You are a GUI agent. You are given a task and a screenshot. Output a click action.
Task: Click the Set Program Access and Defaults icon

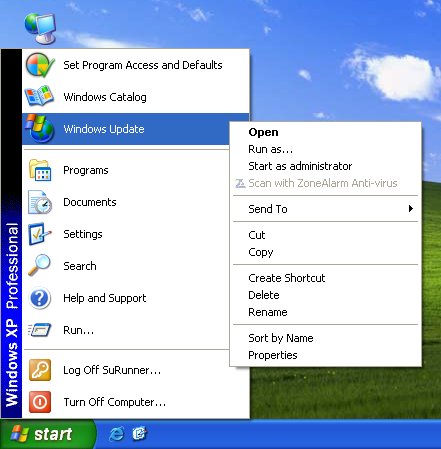40,65
